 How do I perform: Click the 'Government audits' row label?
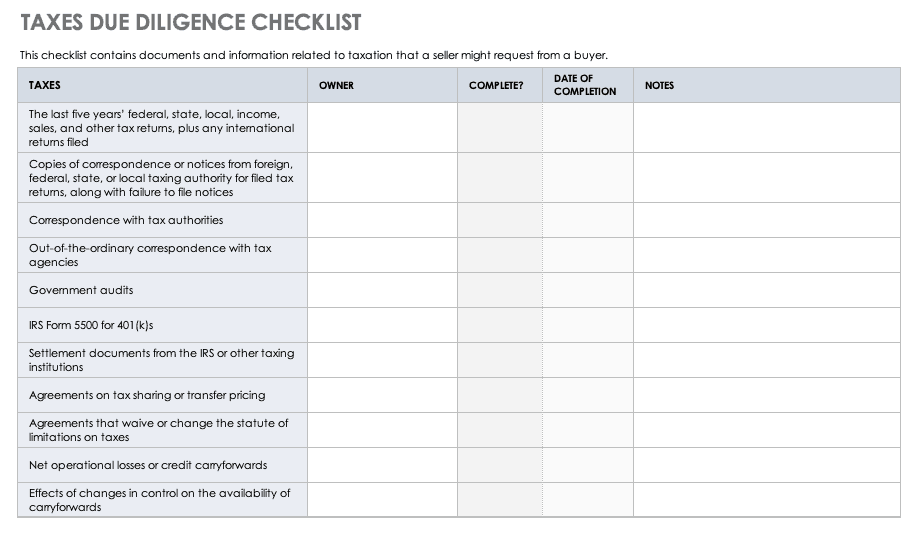pyautogui.click(x=81, y=290)
